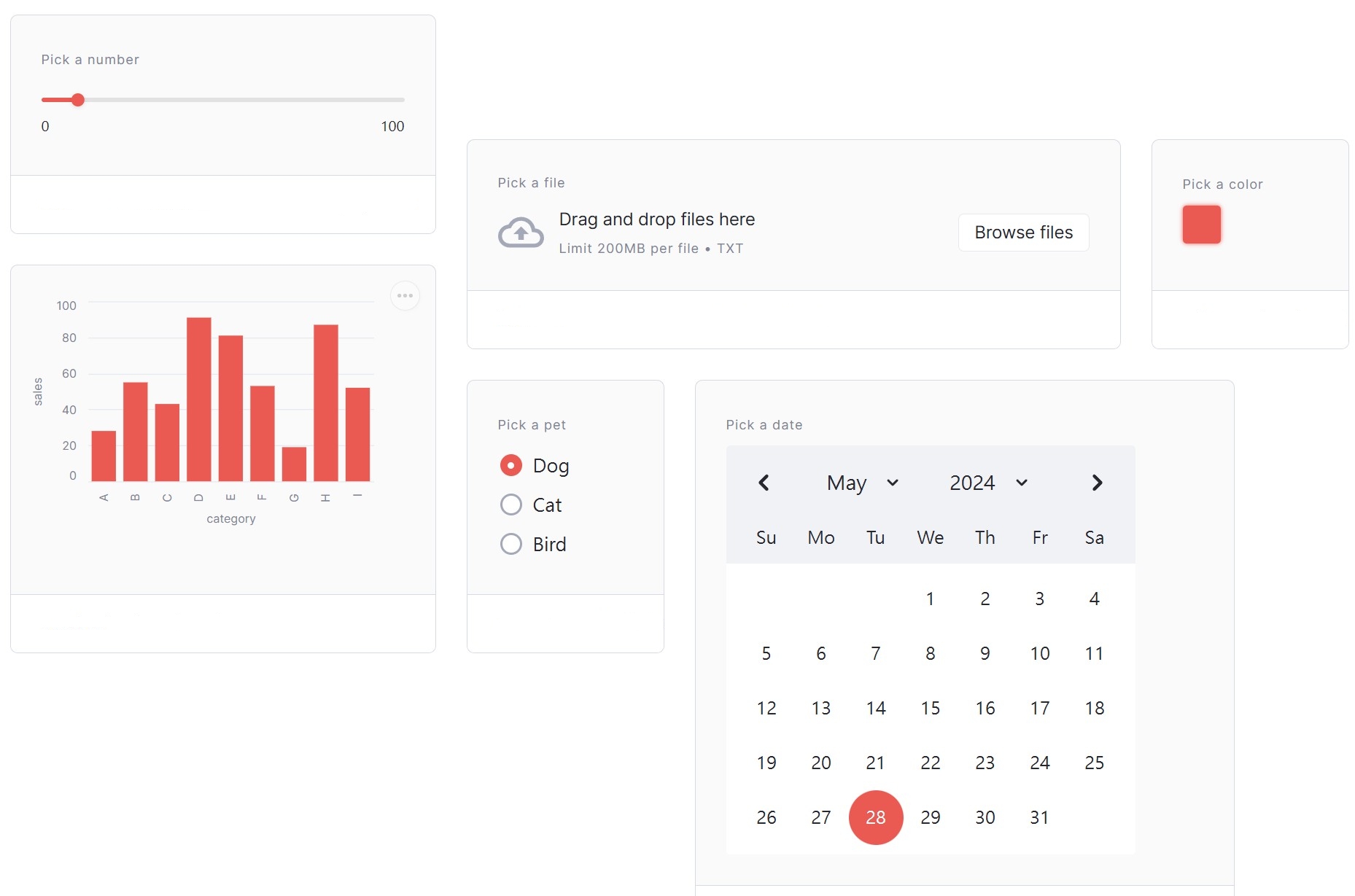The width and height of the screenshot is (1355, 896).
Task: Open the chart's three-dot options menu
Action: coord(405,296)
